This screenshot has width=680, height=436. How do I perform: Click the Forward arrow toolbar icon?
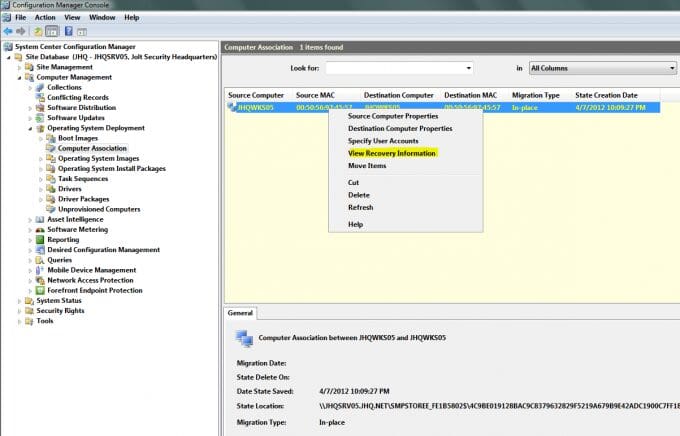(x=20, y=31)
